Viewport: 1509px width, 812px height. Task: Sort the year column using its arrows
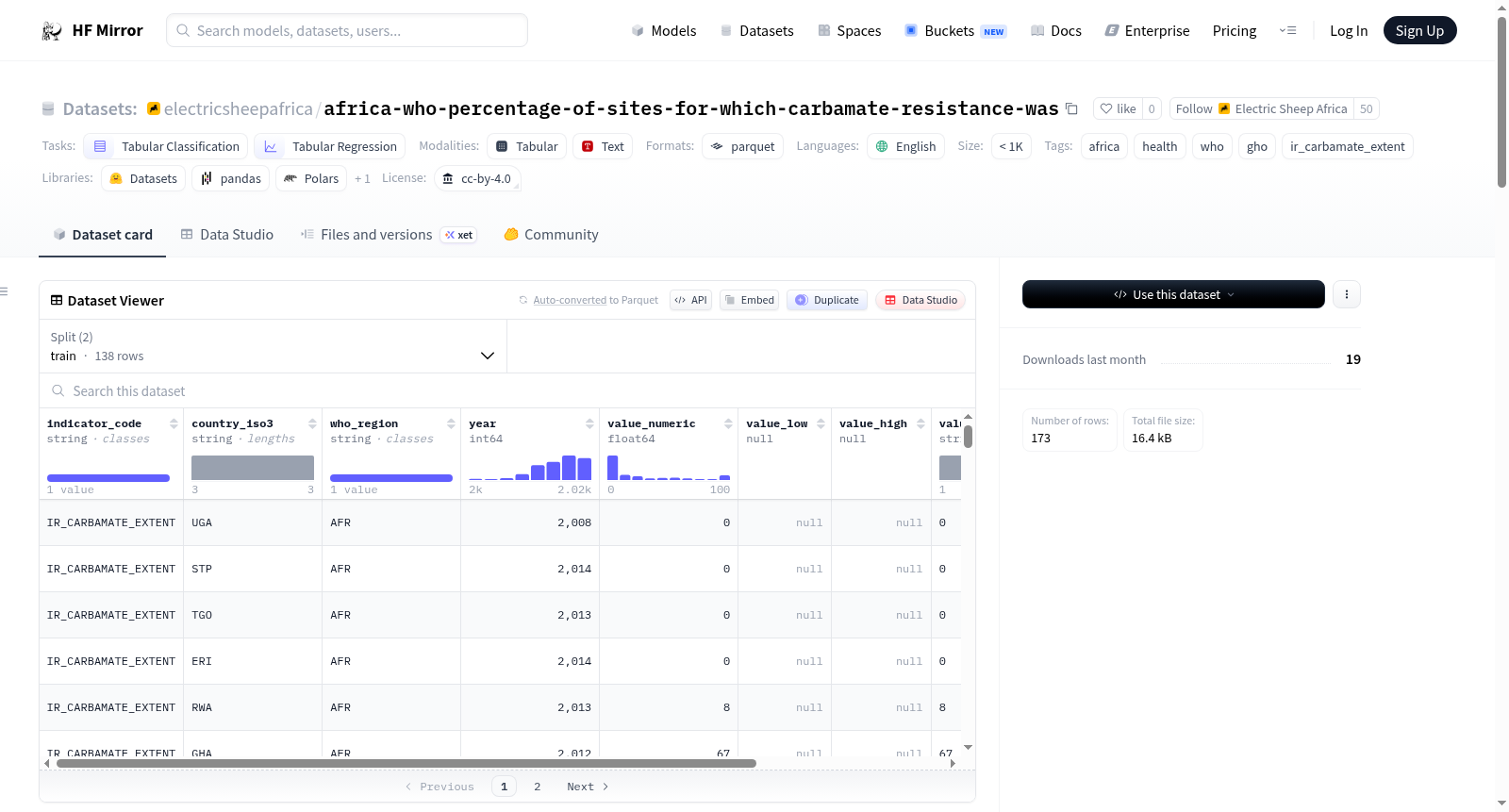pyautogui.click(x=589, y=423)
